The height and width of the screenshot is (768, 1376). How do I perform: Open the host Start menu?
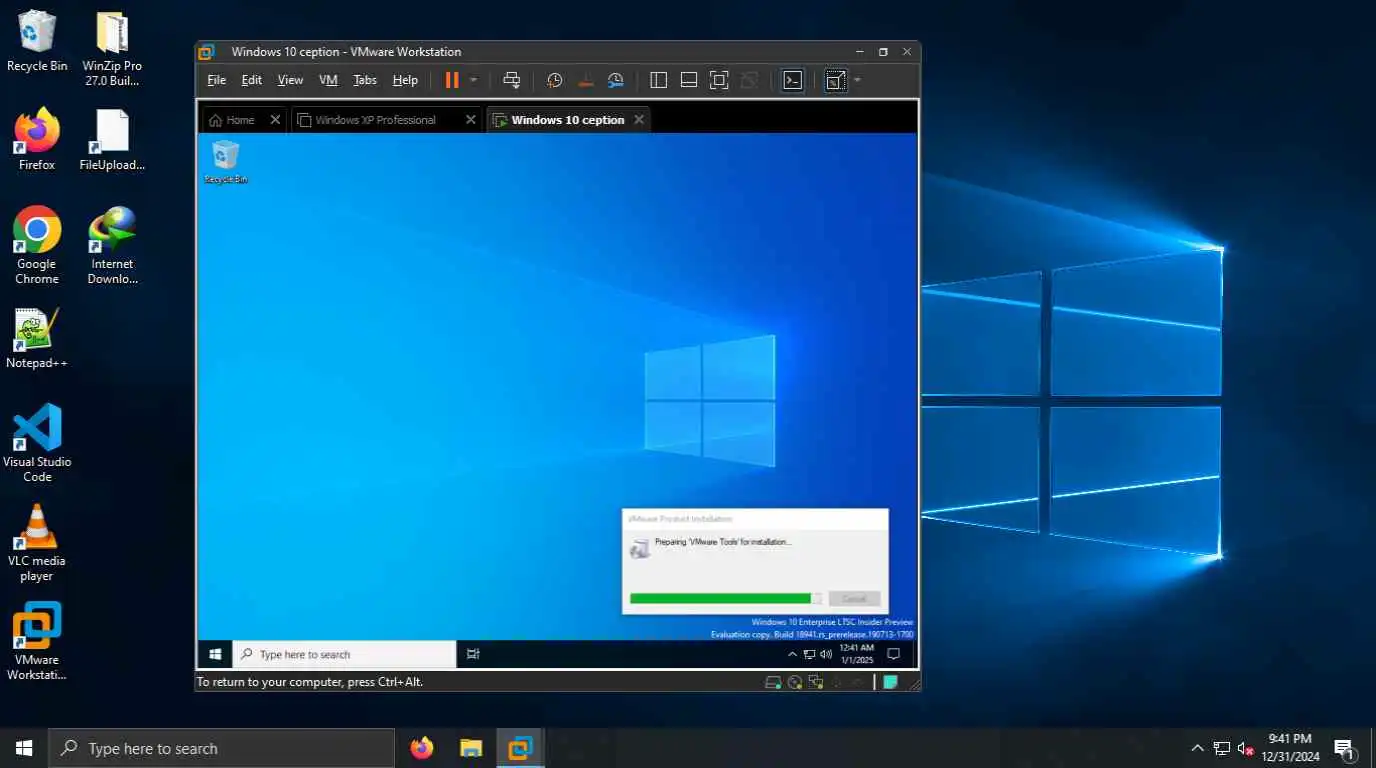[x=24, y=748]
